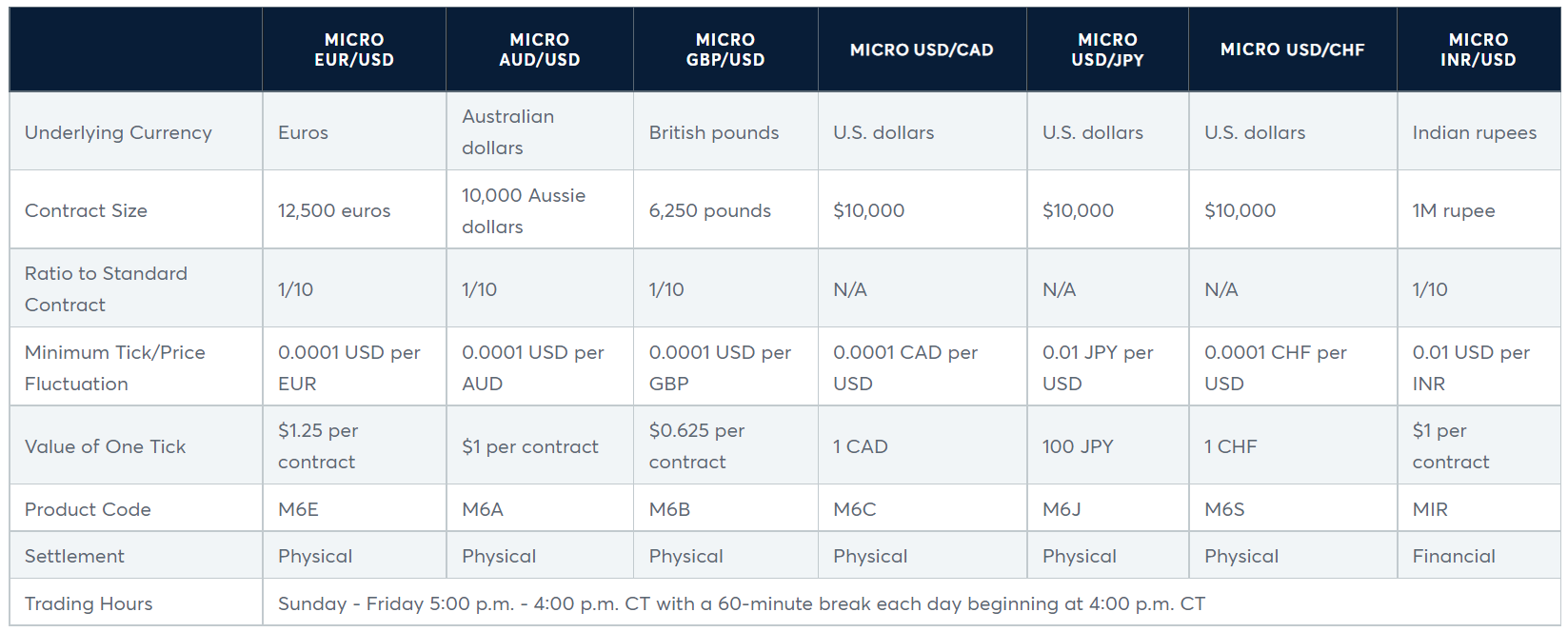Select the Micro AUD/USD column header
The image size is (1568, 632).
539,49
